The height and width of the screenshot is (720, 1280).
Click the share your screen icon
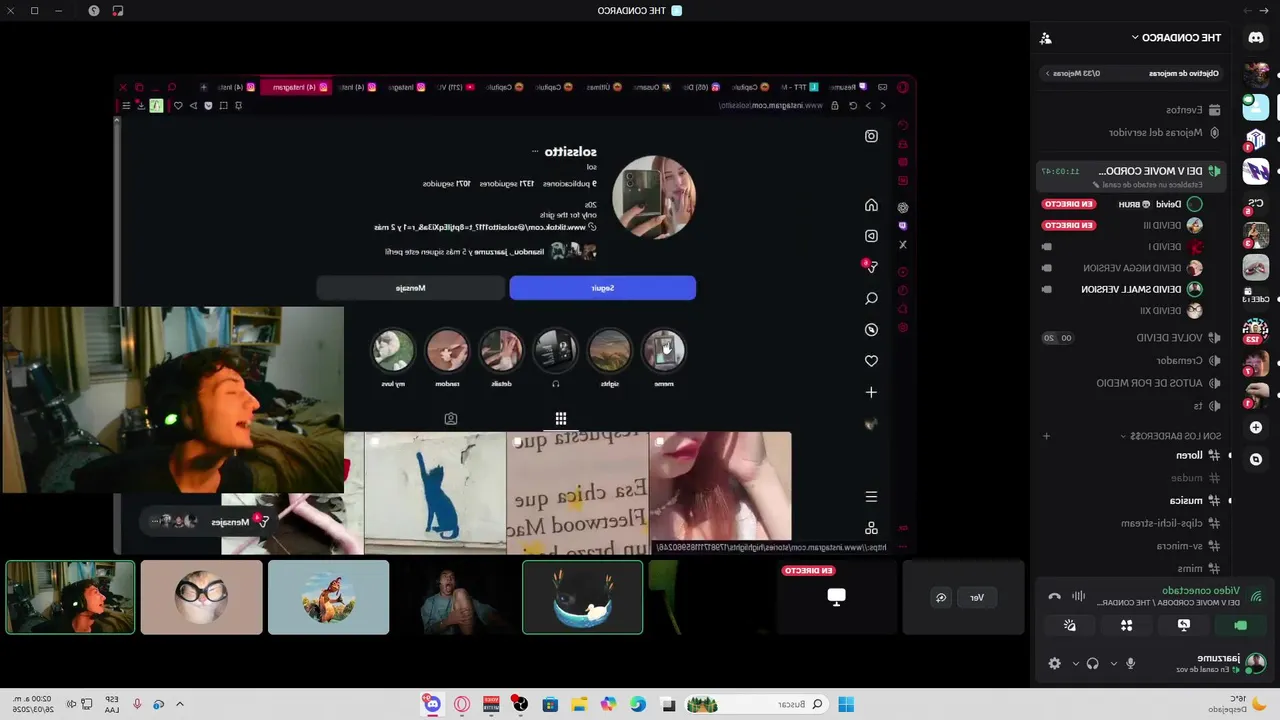pos(1184,625)
